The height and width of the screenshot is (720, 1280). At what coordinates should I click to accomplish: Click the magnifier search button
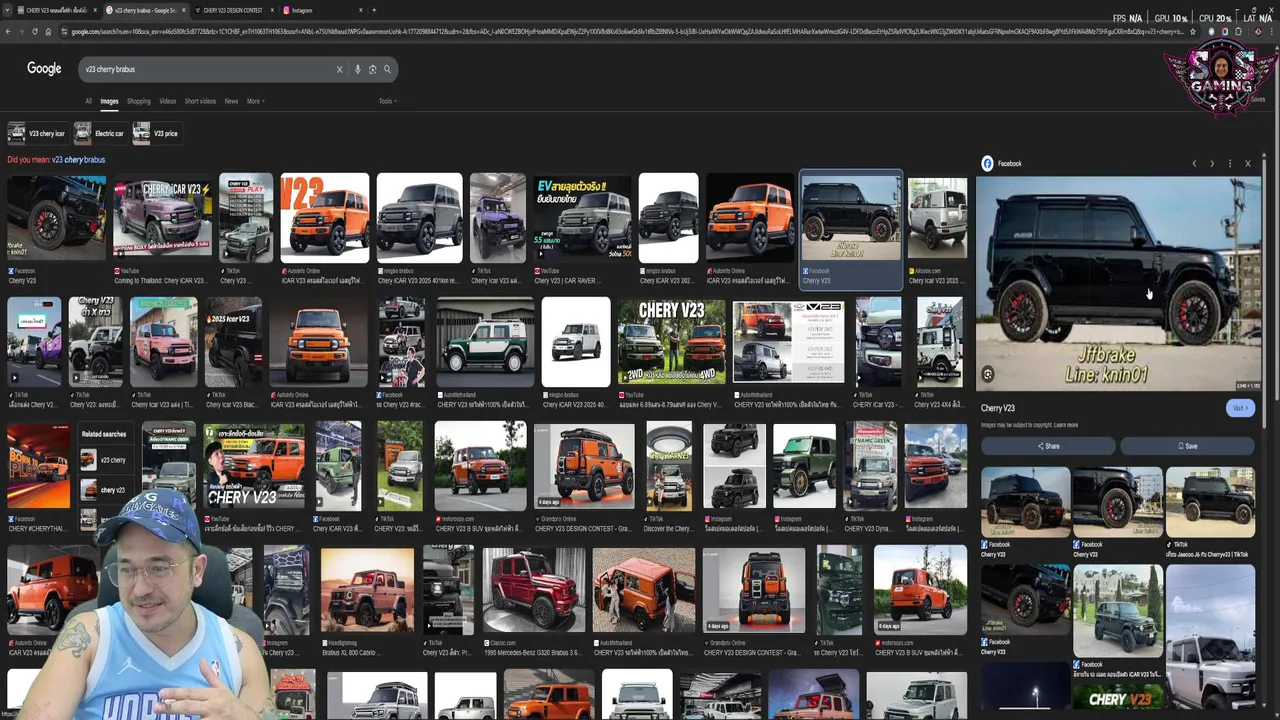387,69
